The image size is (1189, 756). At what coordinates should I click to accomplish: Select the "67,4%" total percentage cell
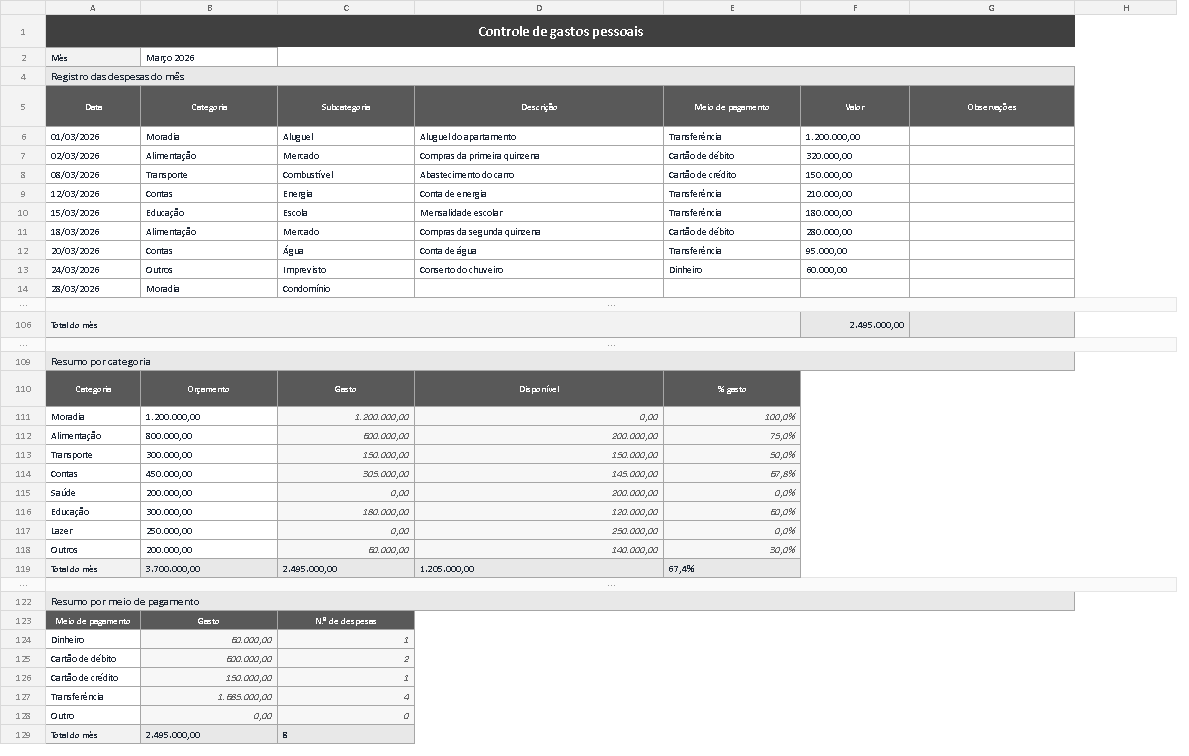point(732,569)
